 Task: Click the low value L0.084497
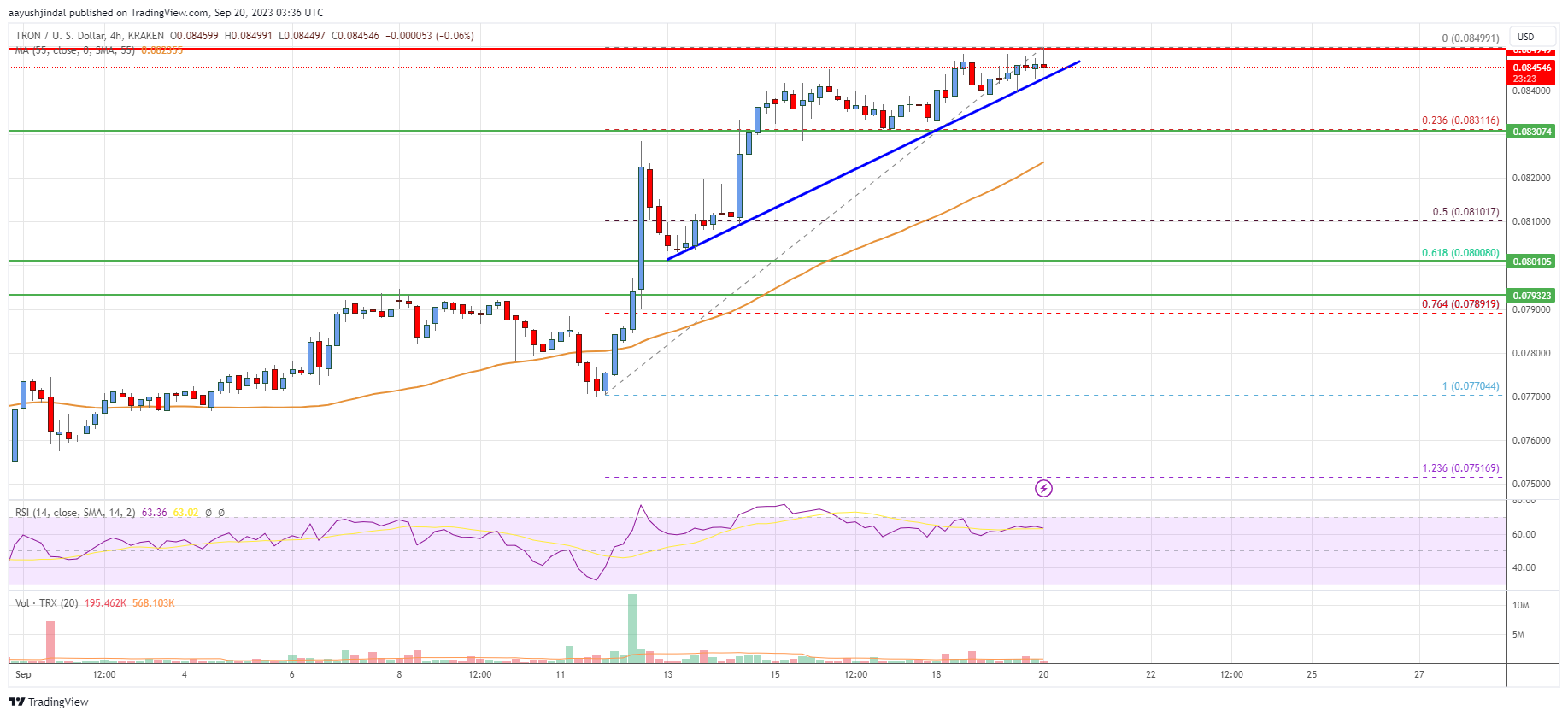[x=302, y=36]
